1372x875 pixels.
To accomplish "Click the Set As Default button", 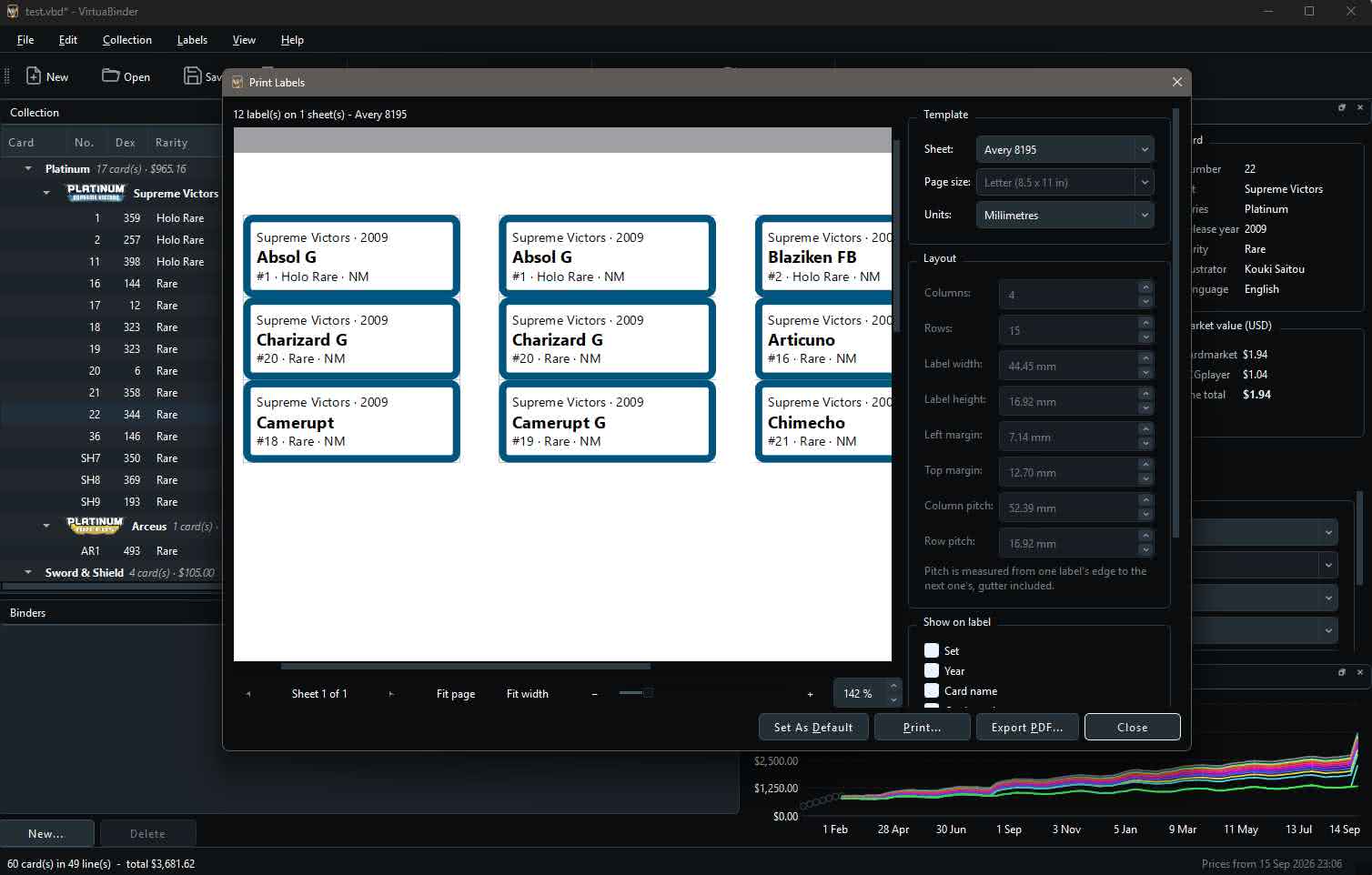I will pyautogui.click(x=813, y=727).
